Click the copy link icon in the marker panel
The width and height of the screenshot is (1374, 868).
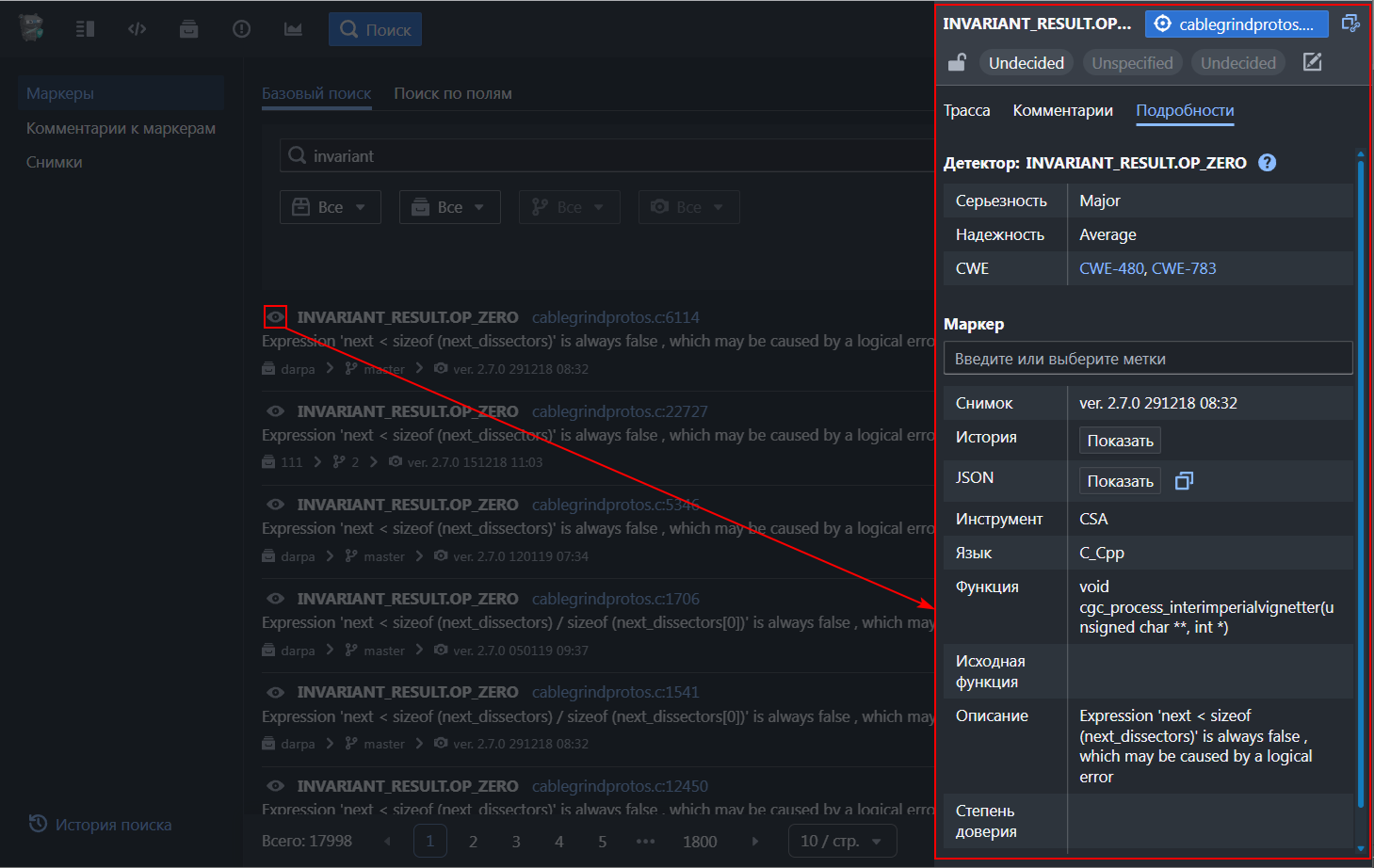pos(1350,24)
